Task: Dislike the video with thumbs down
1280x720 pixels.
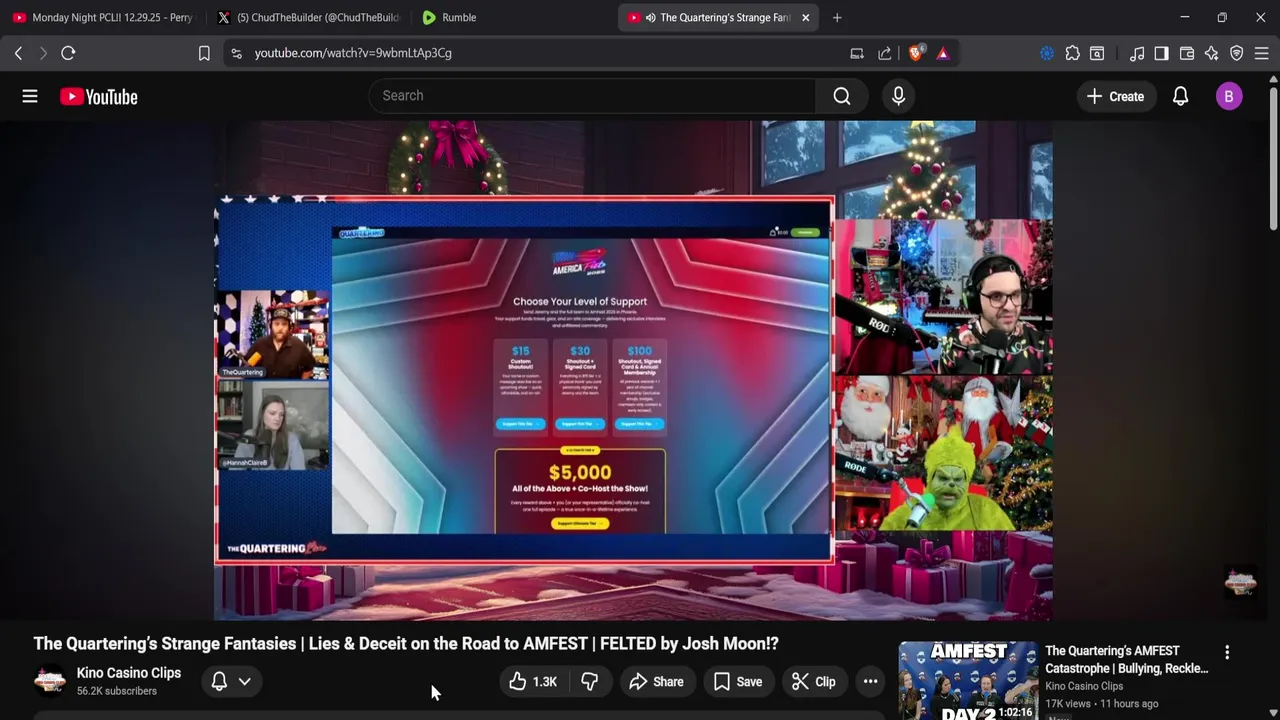Action: [590, 682]
